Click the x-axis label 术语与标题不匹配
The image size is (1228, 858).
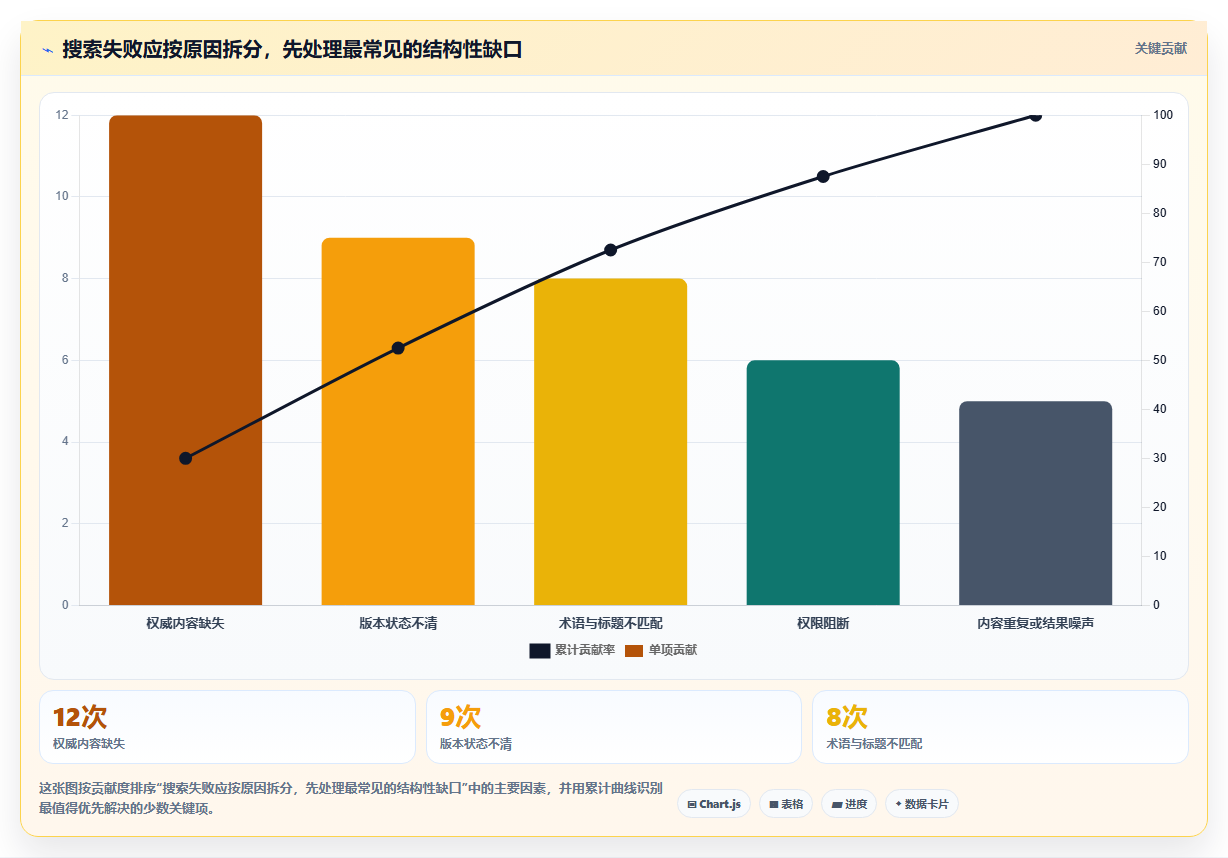pyautogui.click(x=610, y=623)
